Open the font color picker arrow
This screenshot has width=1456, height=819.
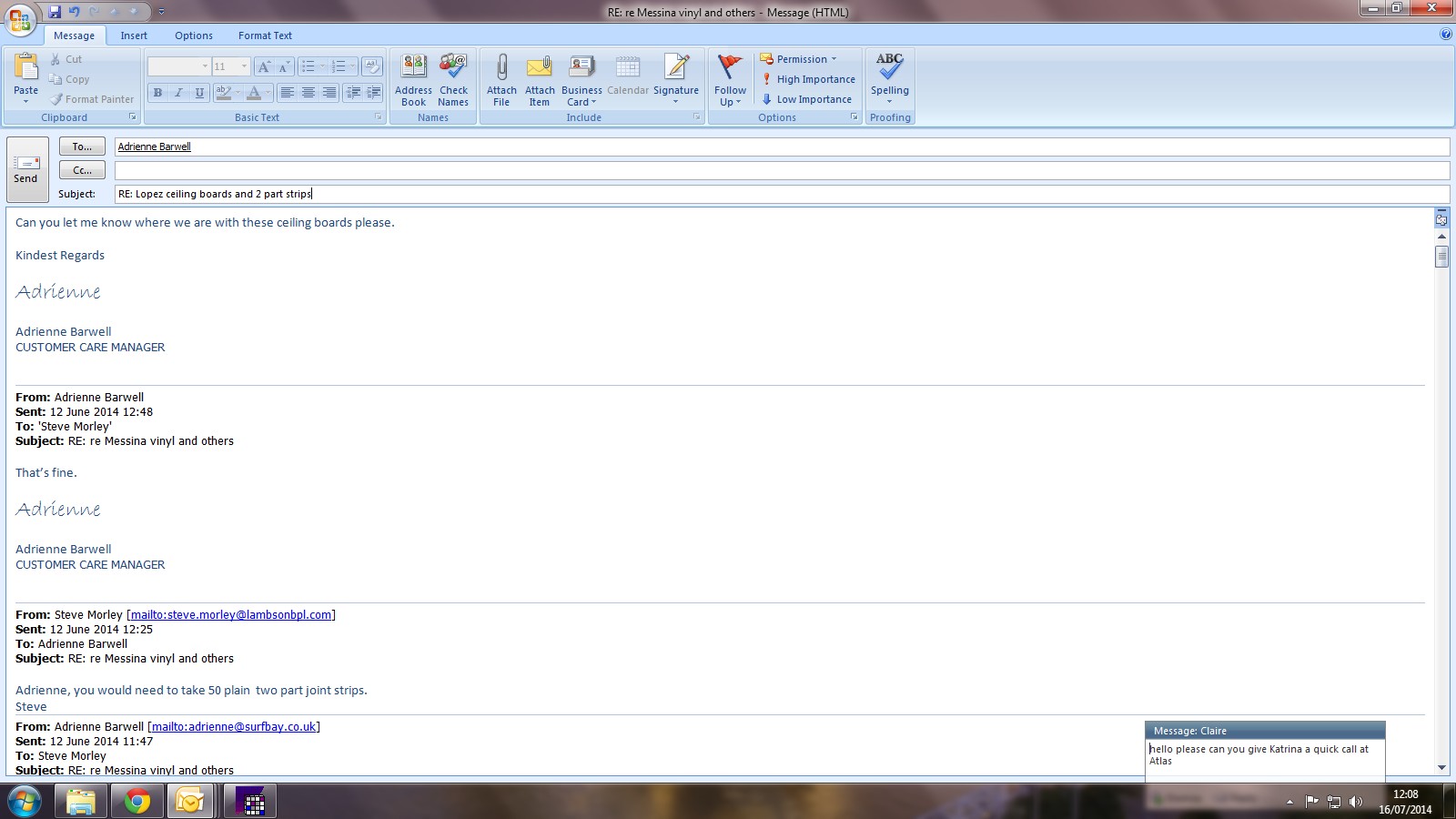268,93
